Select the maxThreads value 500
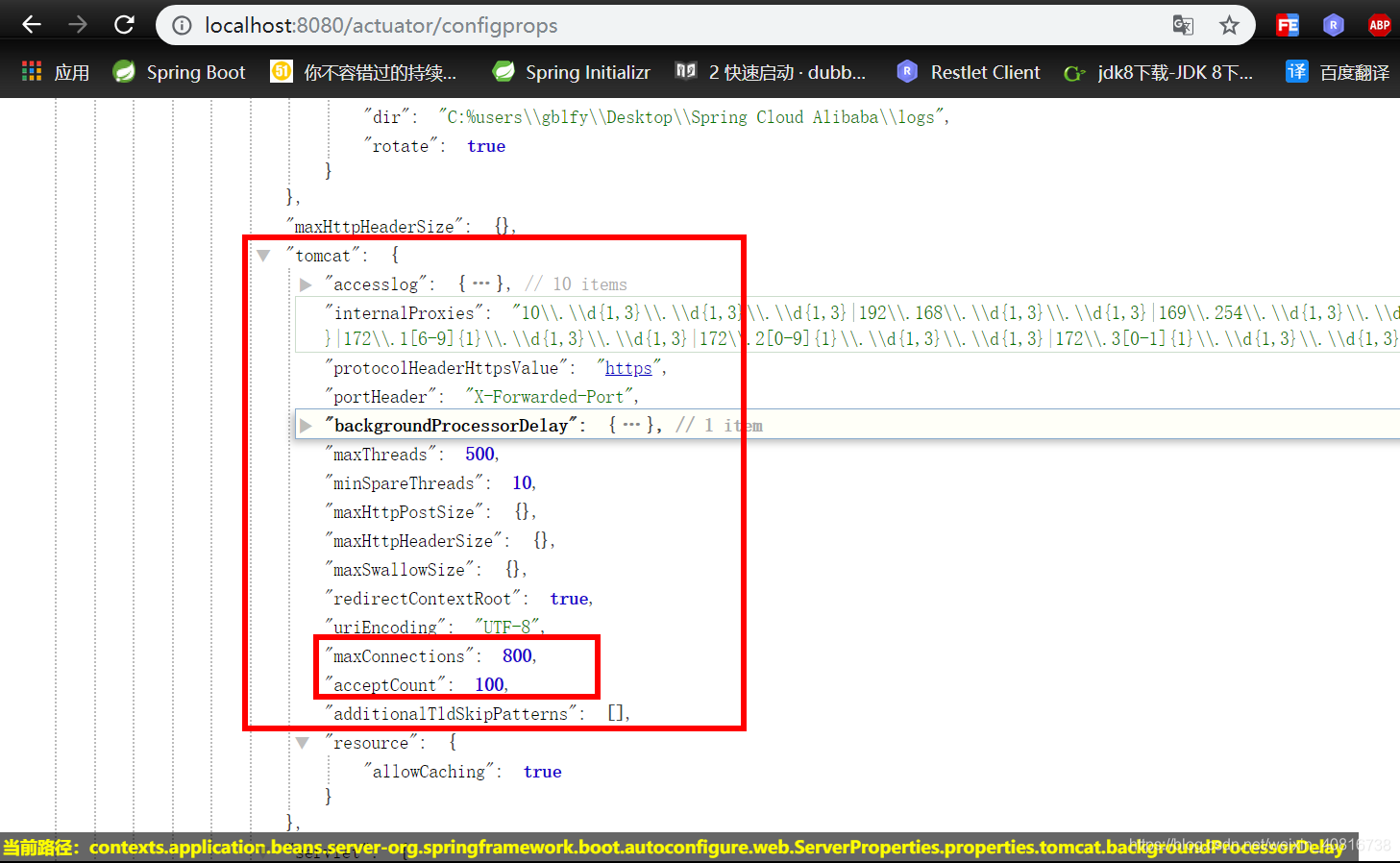Viewport: 1400px width, 863px height. [480, 455]
